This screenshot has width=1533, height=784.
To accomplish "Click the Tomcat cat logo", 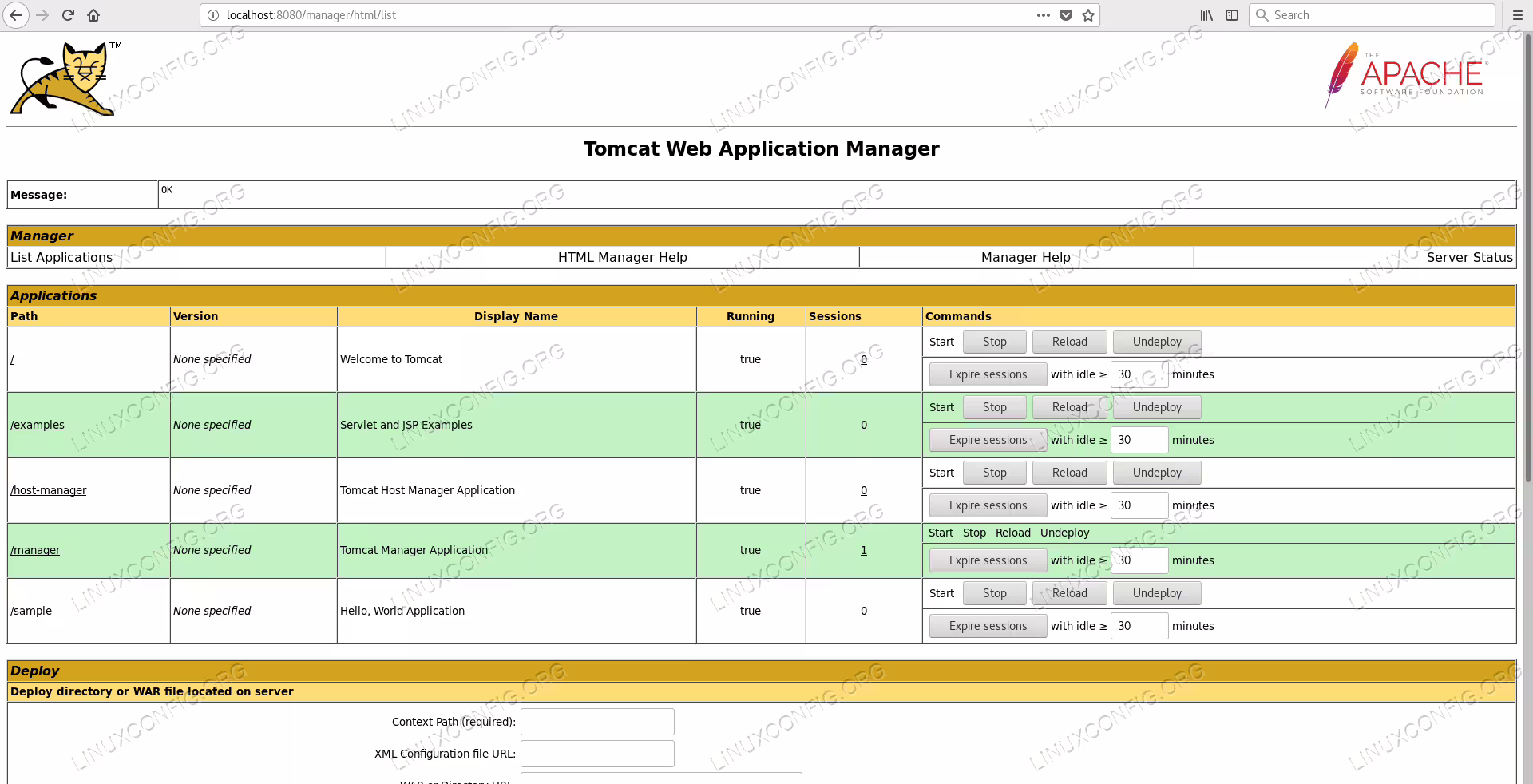I will (65, 78).
